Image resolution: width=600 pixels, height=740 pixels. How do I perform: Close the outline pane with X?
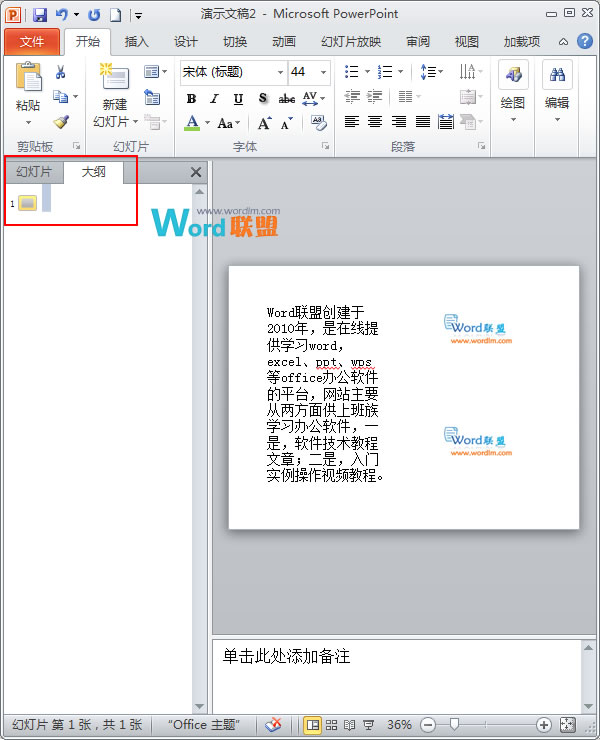196,172
